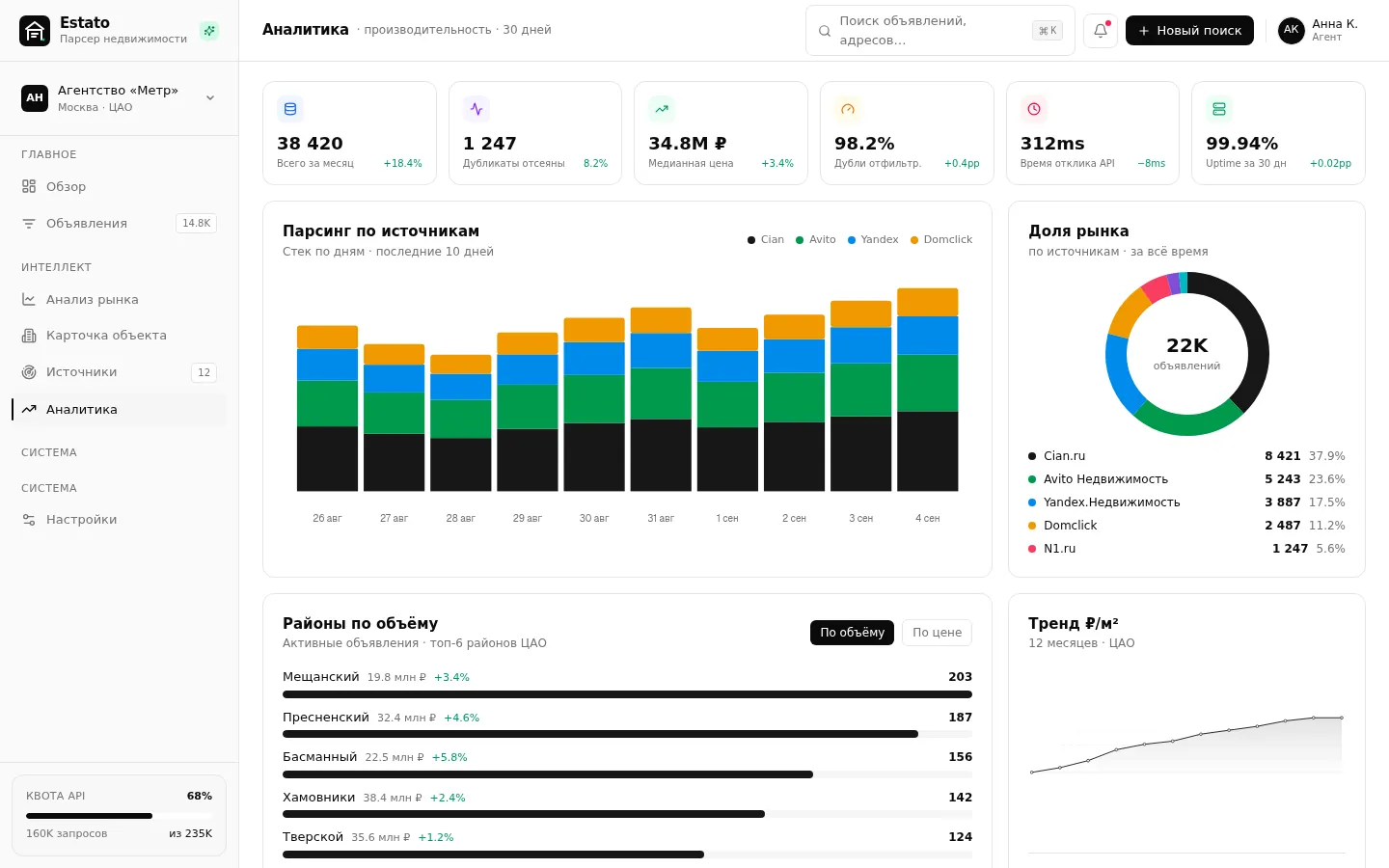The height and width of the screenshot is (868, 1389).
Task: Open Обзор in the sidebar
Action: coord(120,187)
